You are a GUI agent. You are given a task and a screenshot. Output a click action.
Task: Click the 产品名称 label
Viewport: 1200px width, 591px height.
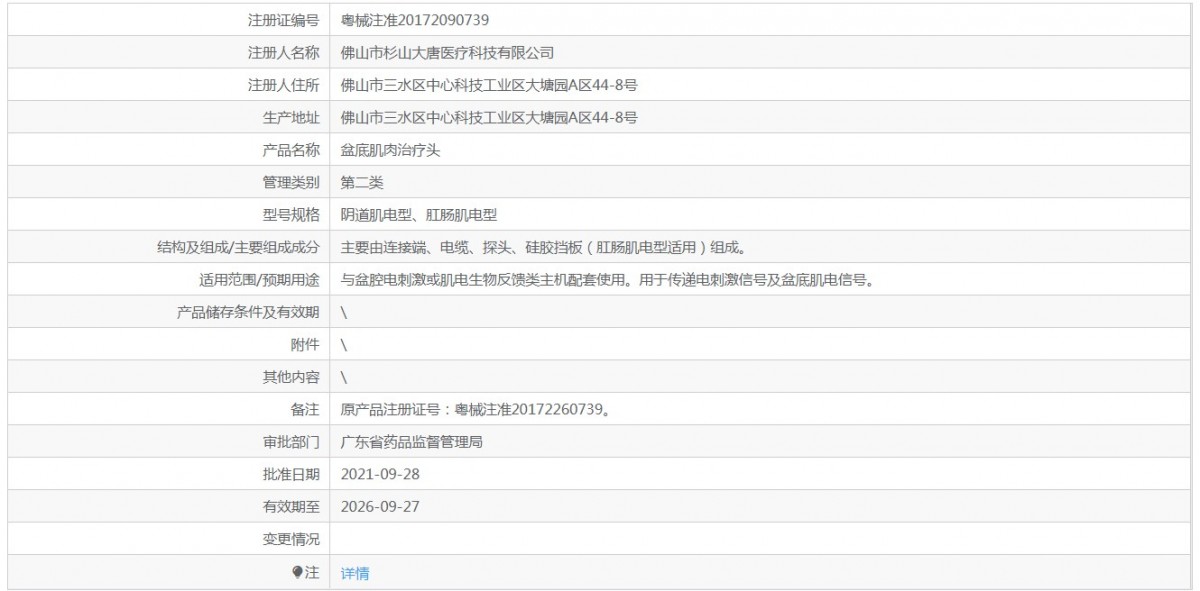(x=291, y=150)
